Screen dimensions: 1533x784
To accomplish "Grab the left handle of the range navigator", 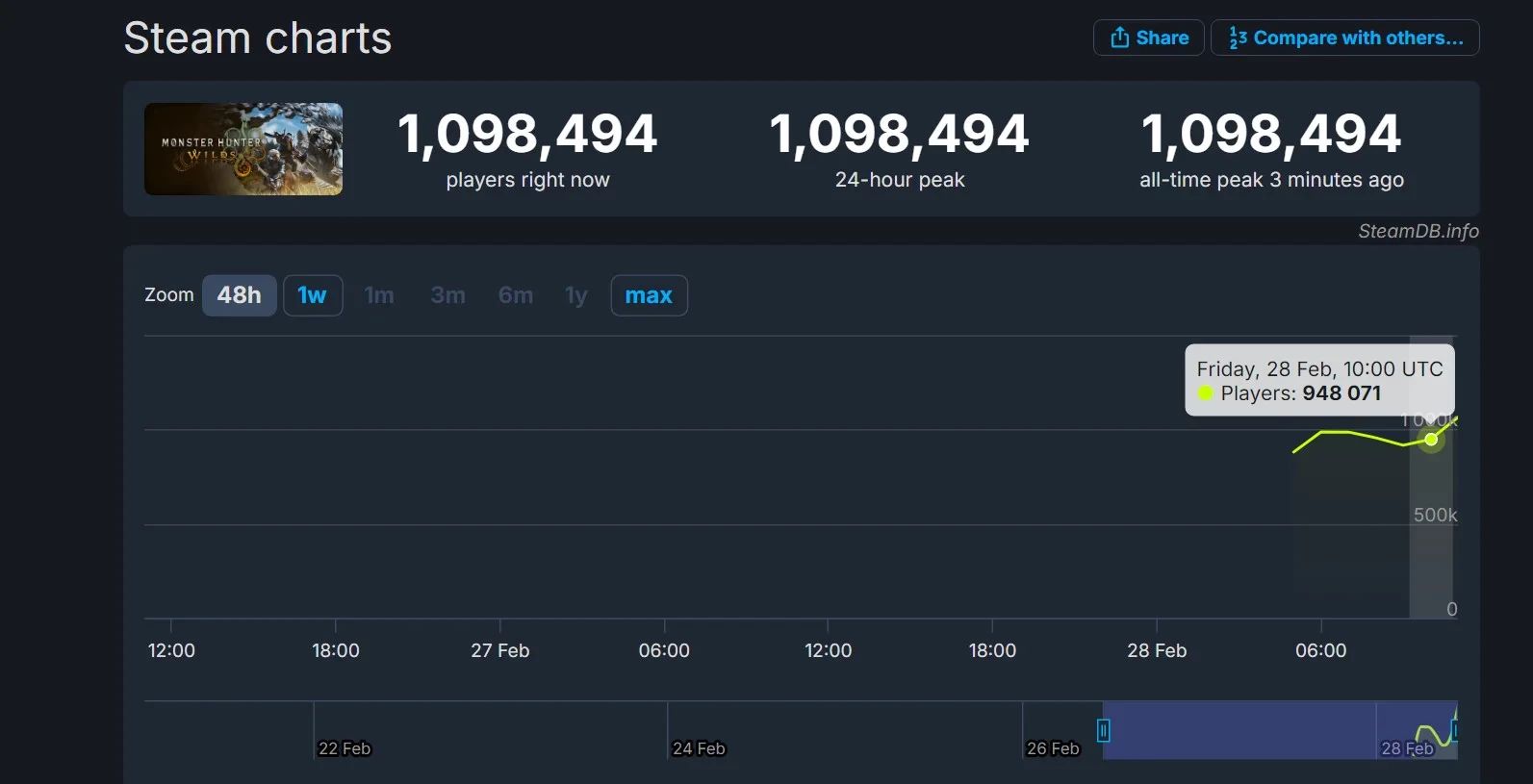I will point(1104,731).
